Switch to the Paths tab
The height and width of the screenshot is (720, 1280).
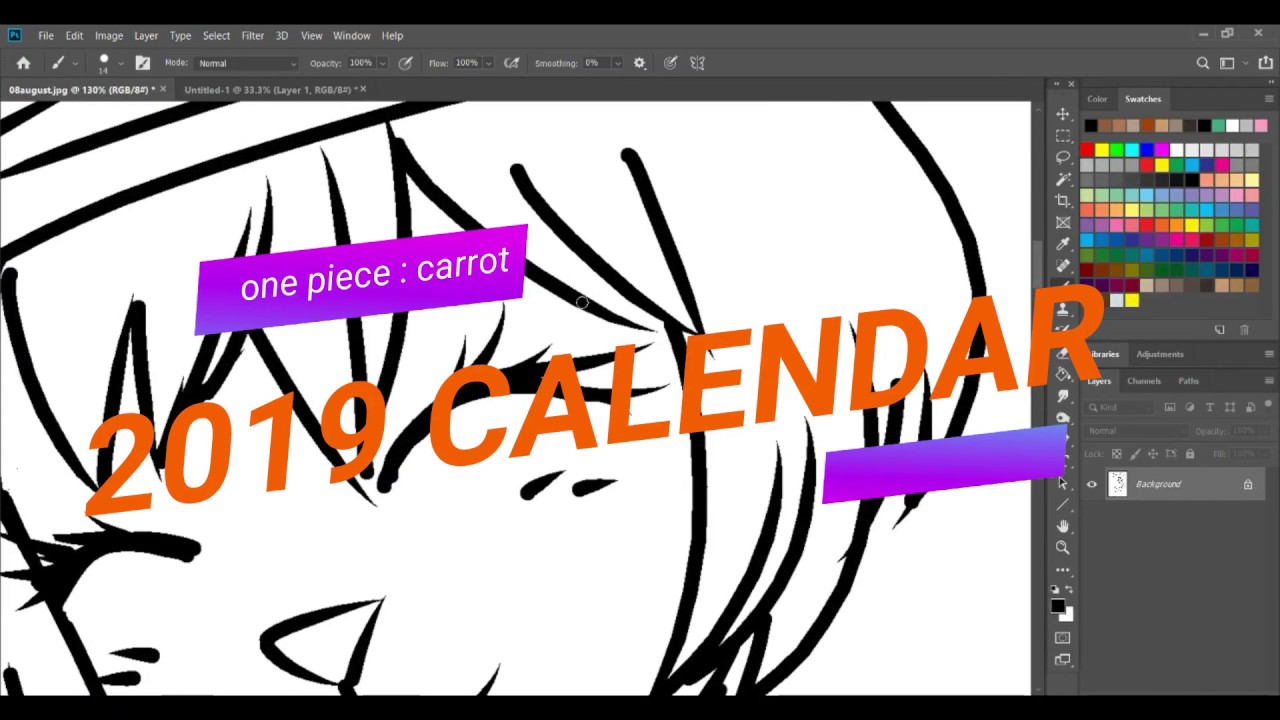[1188, 381]
